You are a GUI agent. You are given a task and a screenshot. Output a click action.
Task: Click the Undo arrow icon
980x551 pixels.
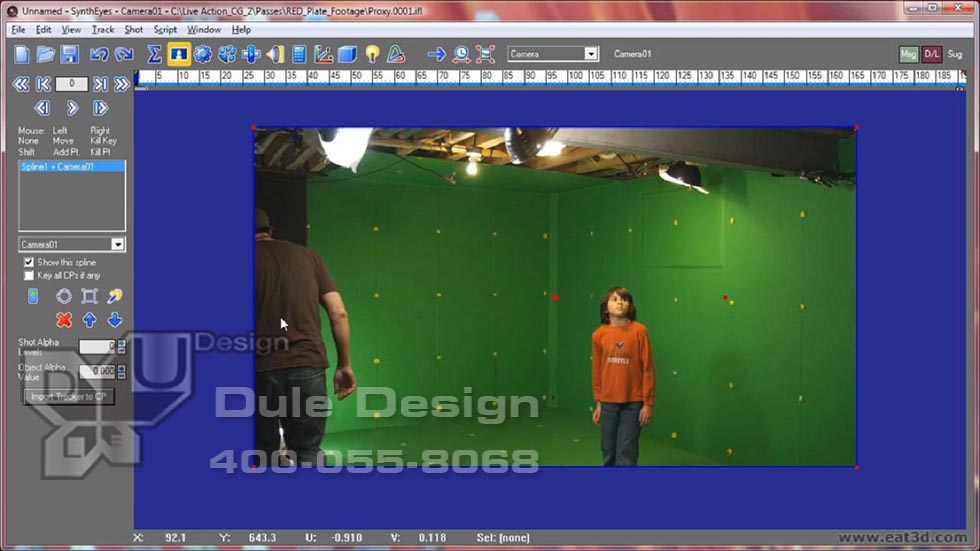(x=99, y=54)
